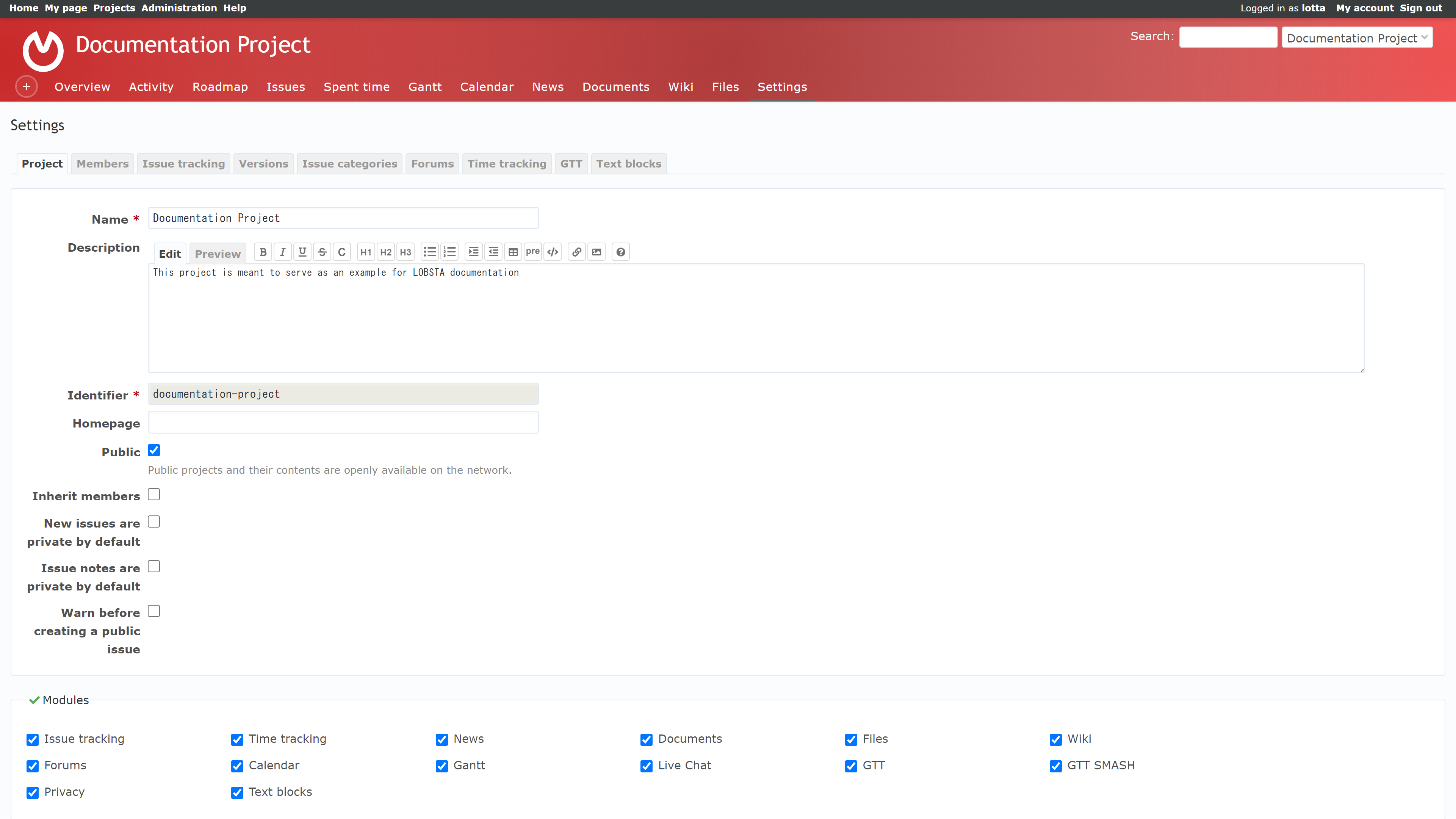Open the Roadmap menu item
Viewport: 1456px width, 819px height.
tap(220, 87)
